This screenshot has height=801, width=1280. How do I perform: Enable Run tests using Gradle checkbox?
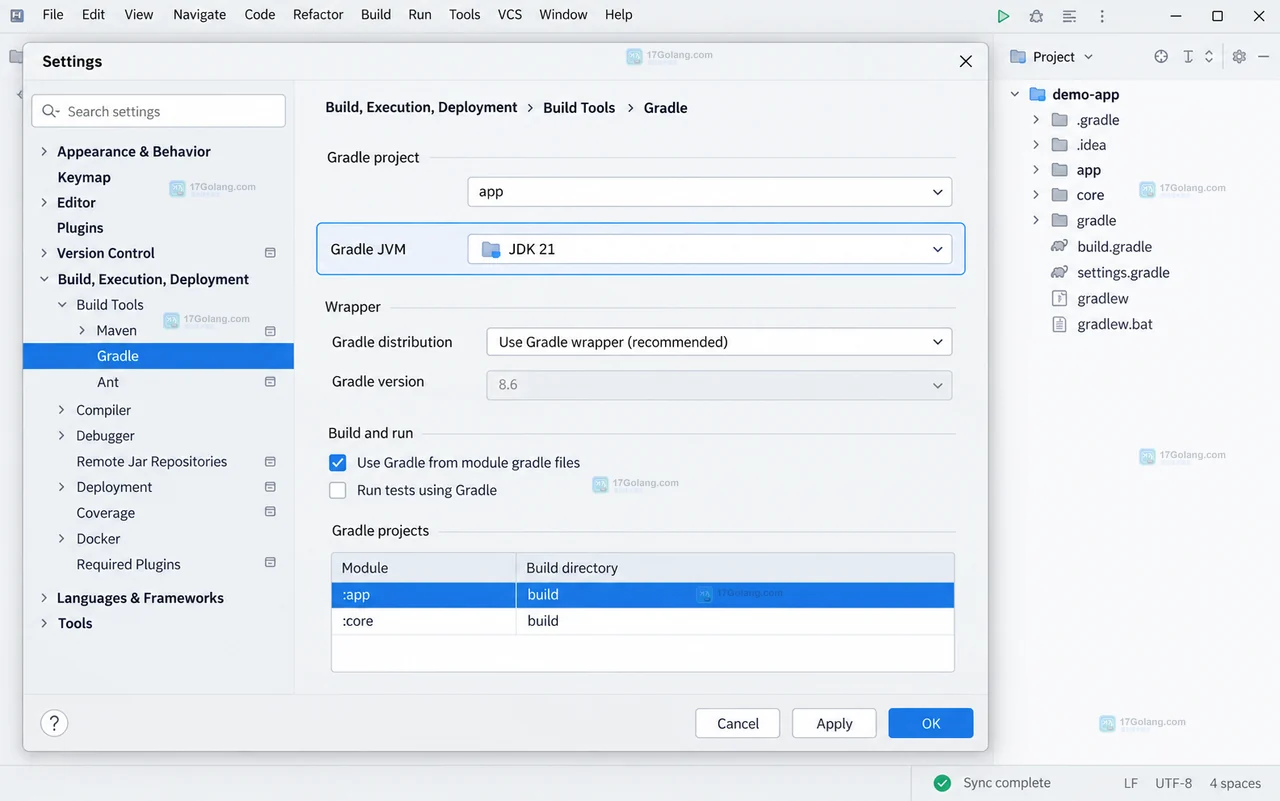[x=338, y=490]
